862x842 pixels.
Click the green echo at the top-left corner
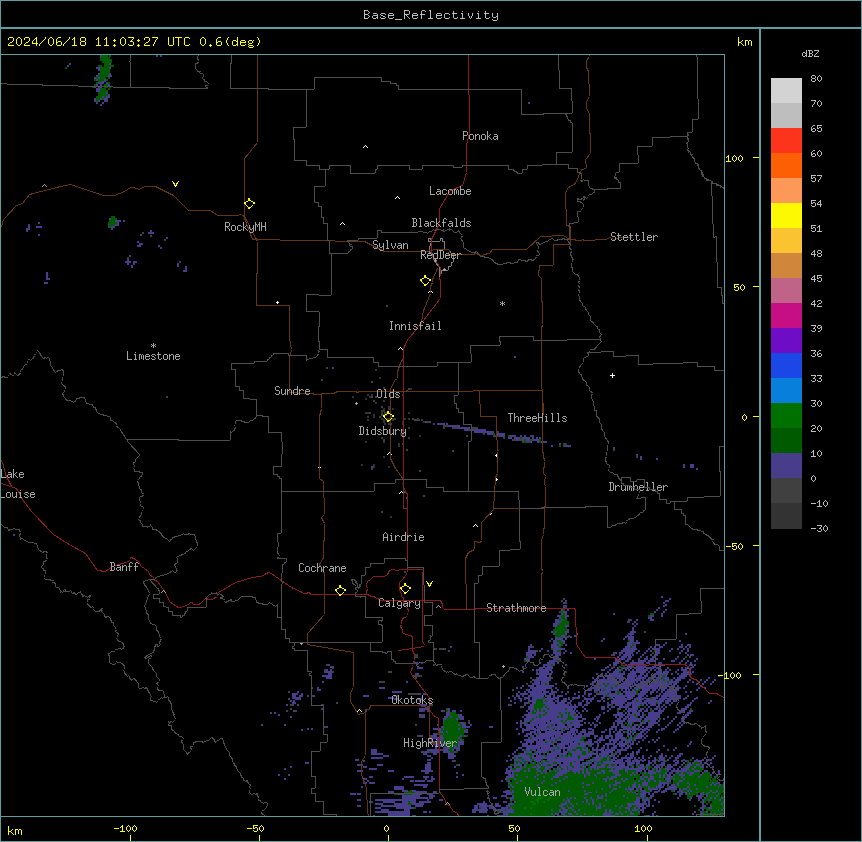[103, 80]
